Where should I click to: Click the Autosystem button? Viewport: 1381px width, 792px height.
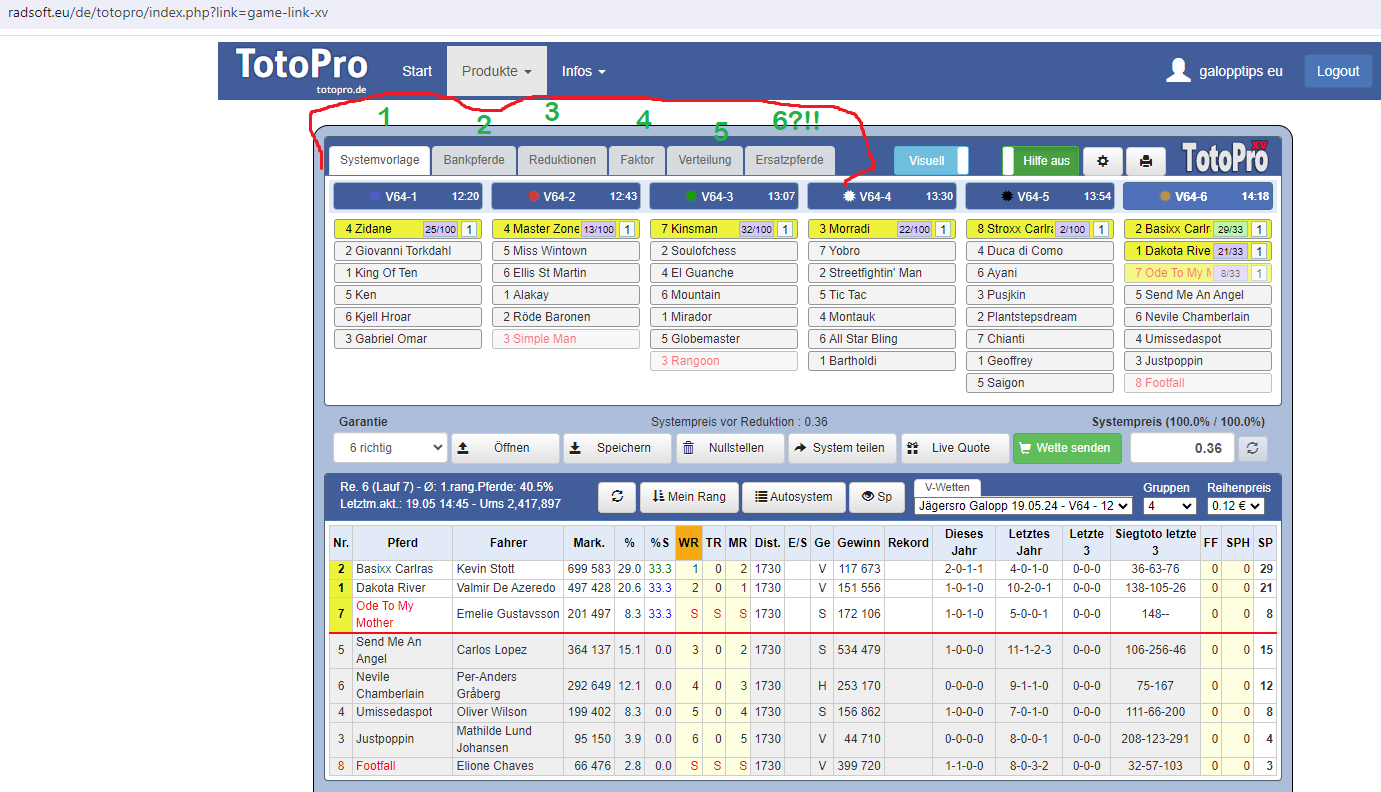tap(794, 496)
